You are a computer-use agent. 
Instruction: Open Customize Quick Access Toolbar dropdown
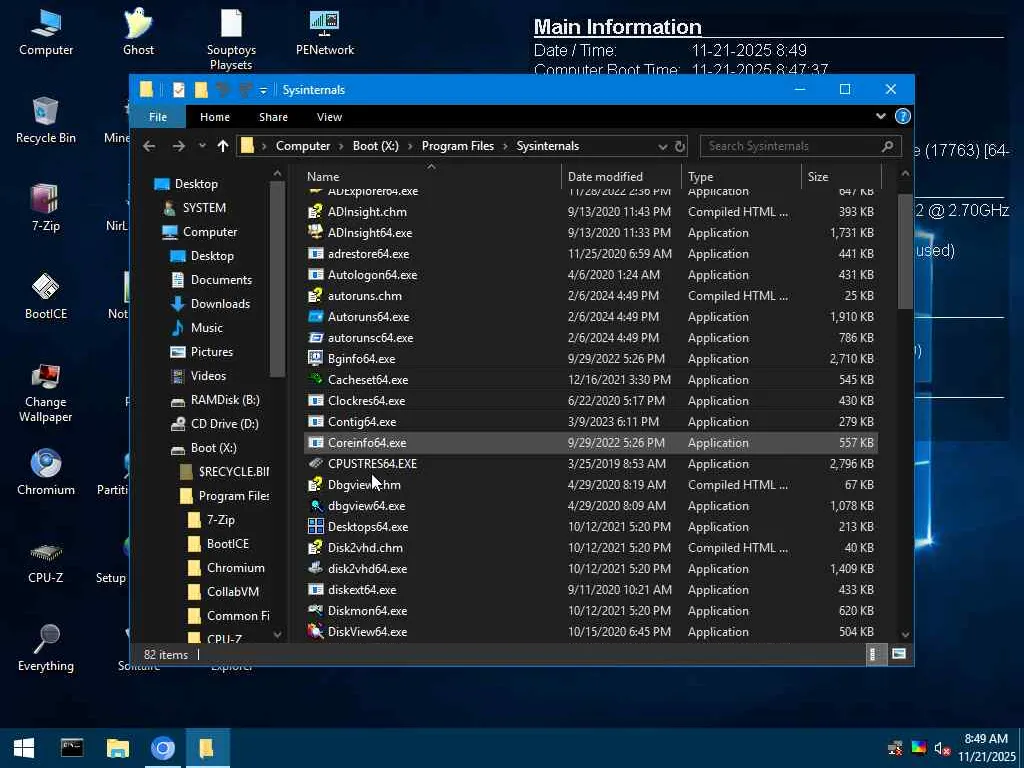[x=263, y=90]
